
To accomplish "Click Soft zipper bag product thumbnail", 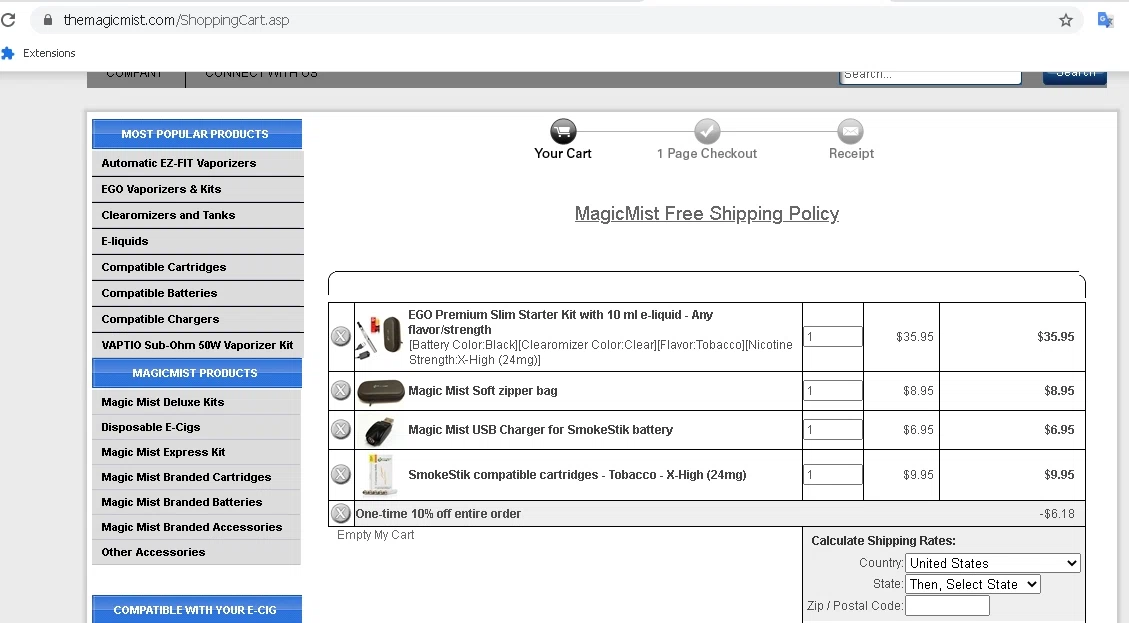I will point(381,391).
